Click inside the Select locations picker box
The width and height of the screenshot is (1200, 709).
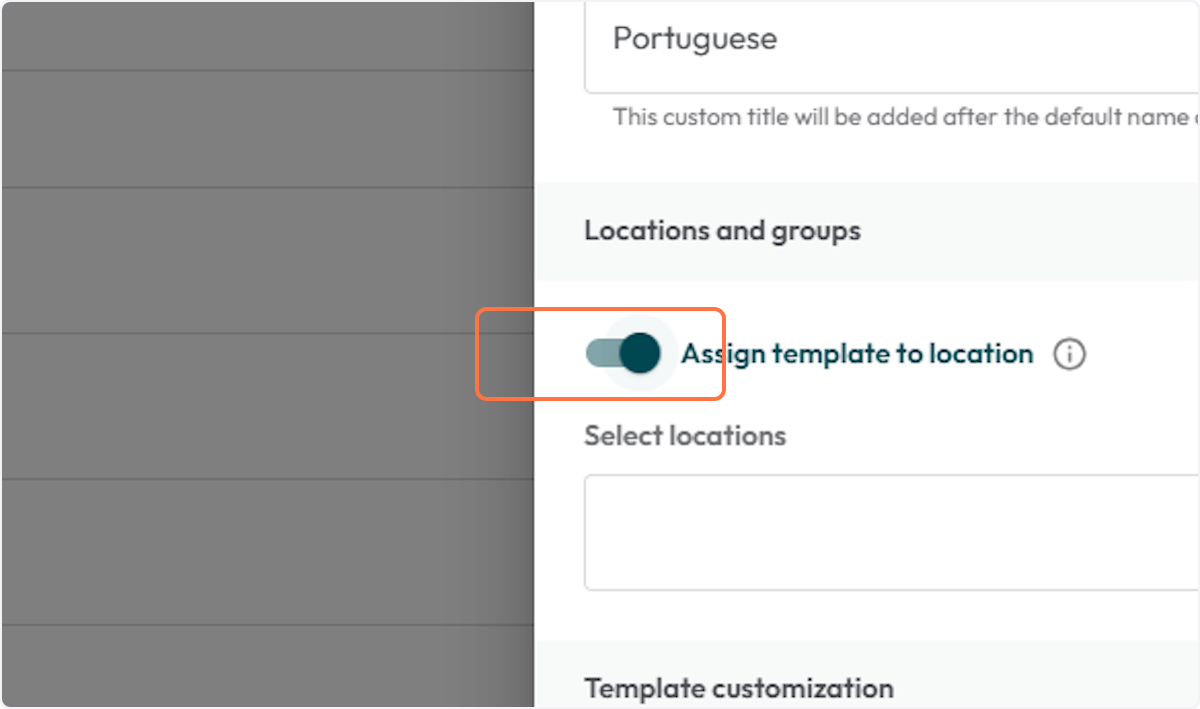(x=890, y=532)
